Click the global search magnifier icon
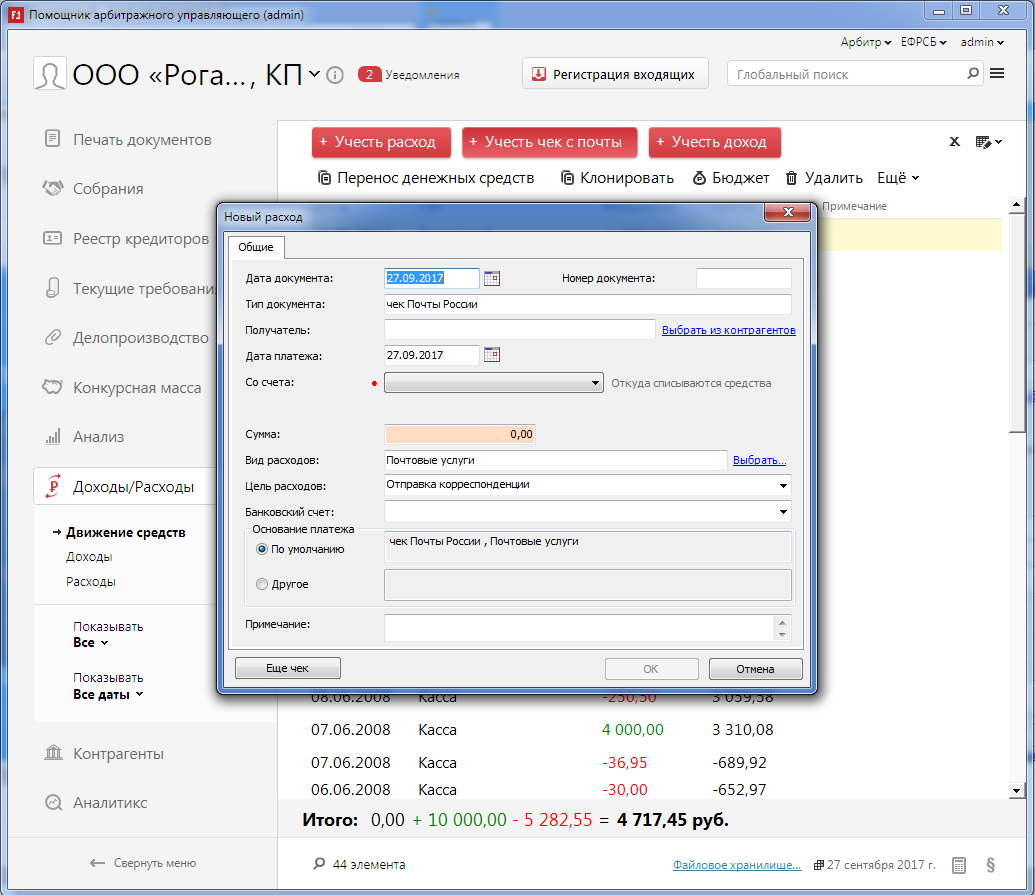Viewport: 1035px width, 895px height. [973, 74]
